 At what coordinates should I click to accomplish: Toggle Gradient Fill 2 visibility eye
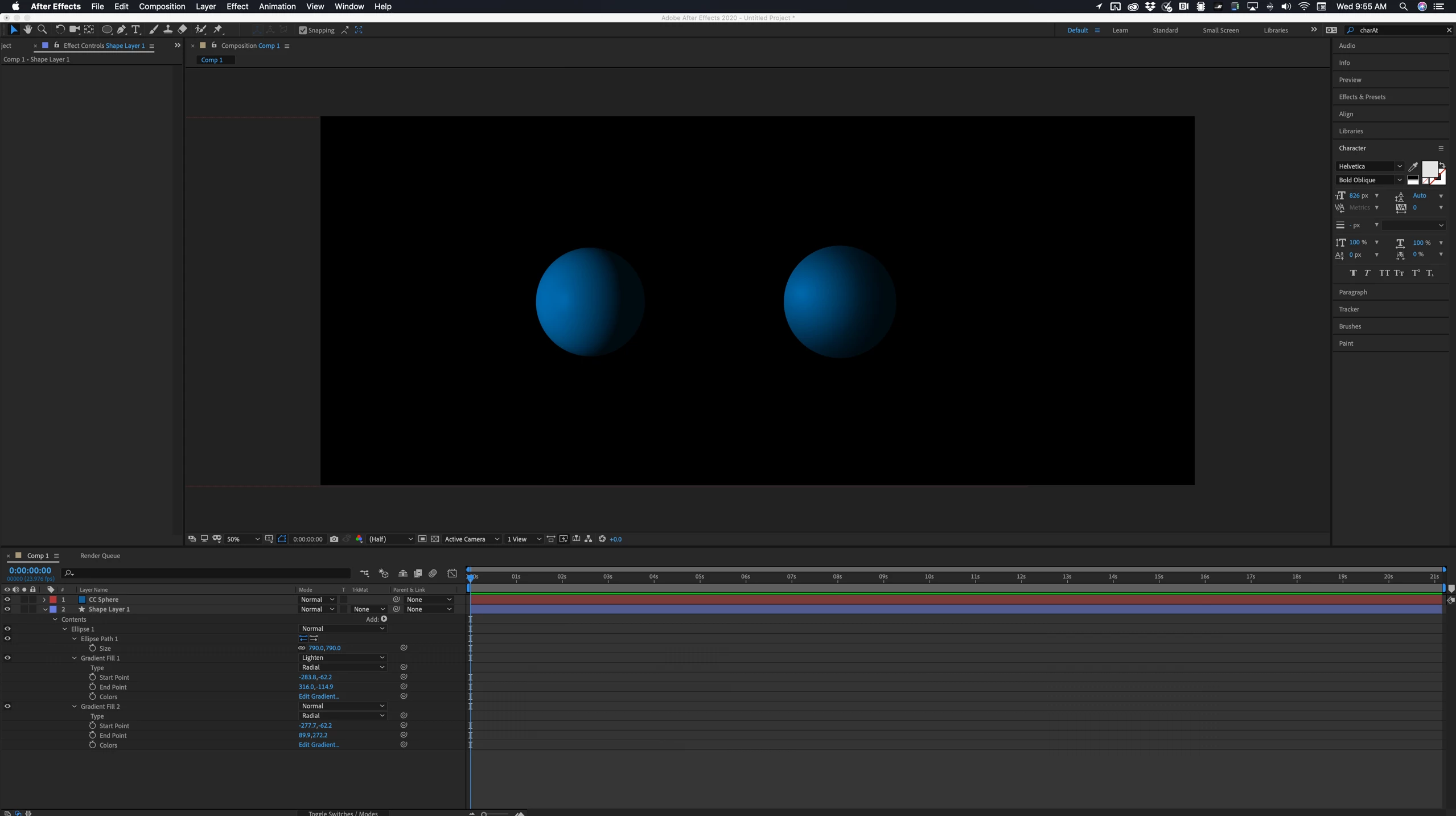[x=7, y=706]
